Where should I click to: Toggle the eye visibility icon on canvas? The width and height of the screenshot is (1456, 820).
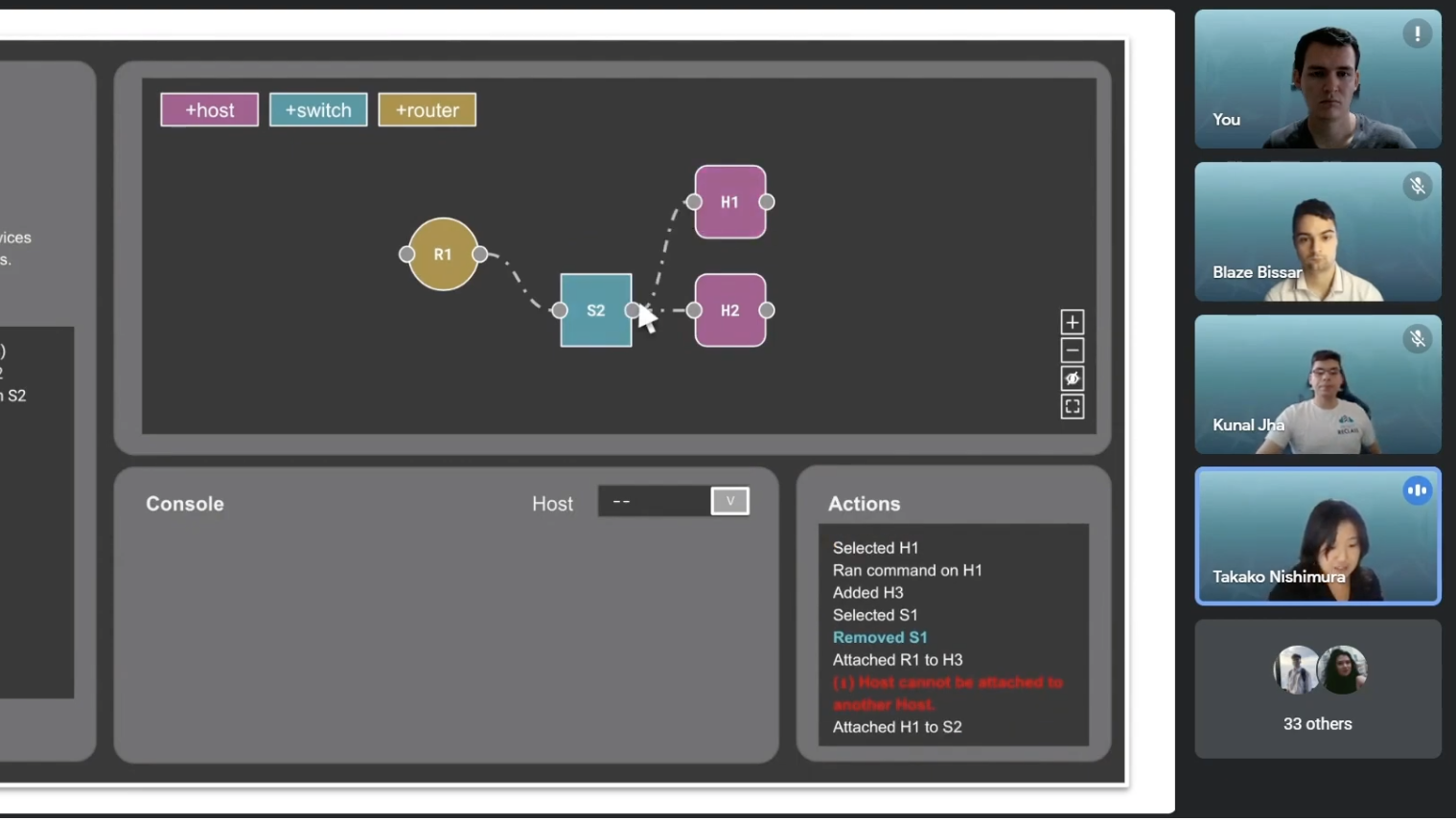tap(1072, 378)
